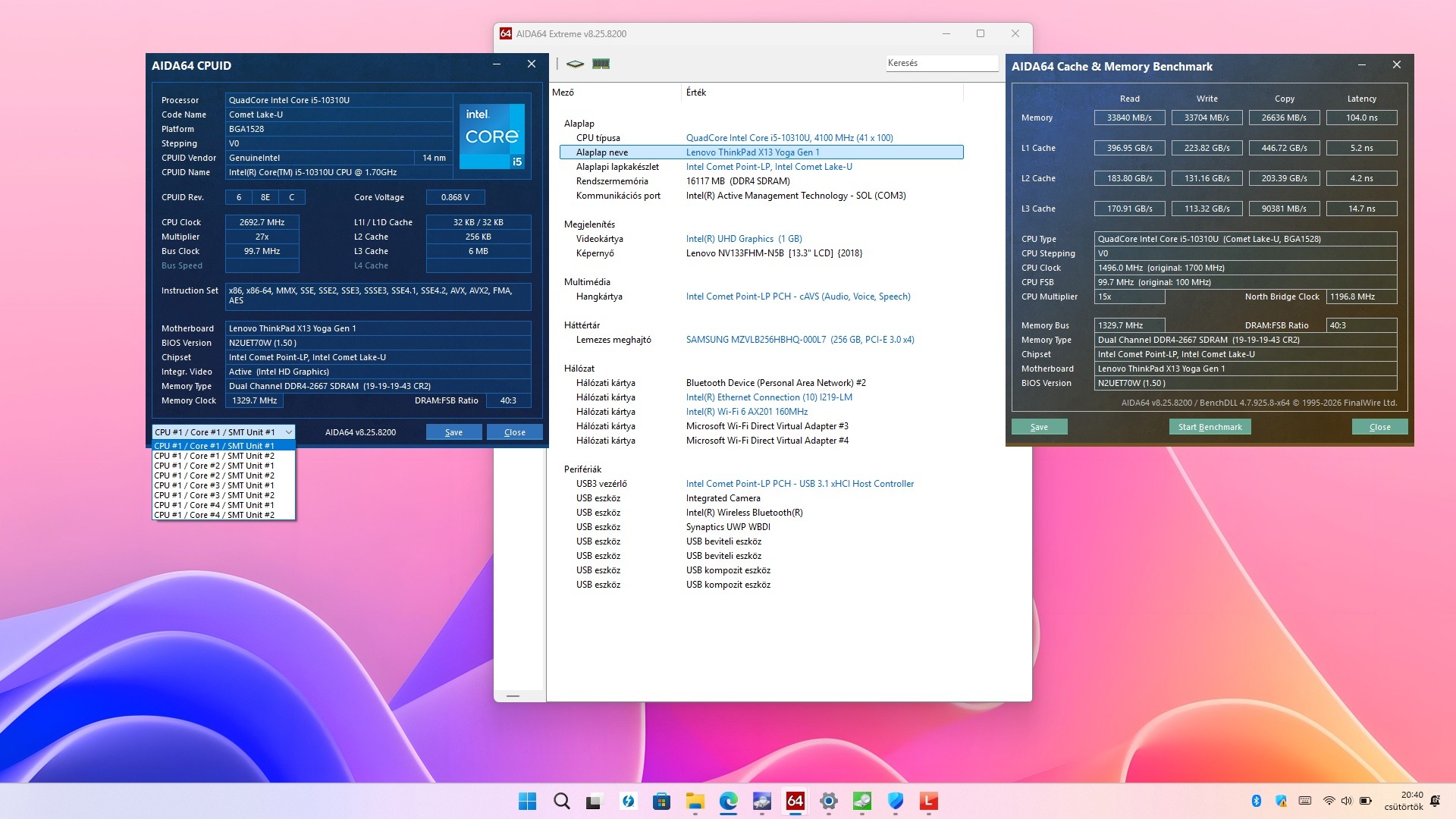Image resolution: width=1456 pixels, height=819 pixels.
Task: Choose CPU #1 / Core #4 / SMT Unit #2
Action: (x=214, y=515)
